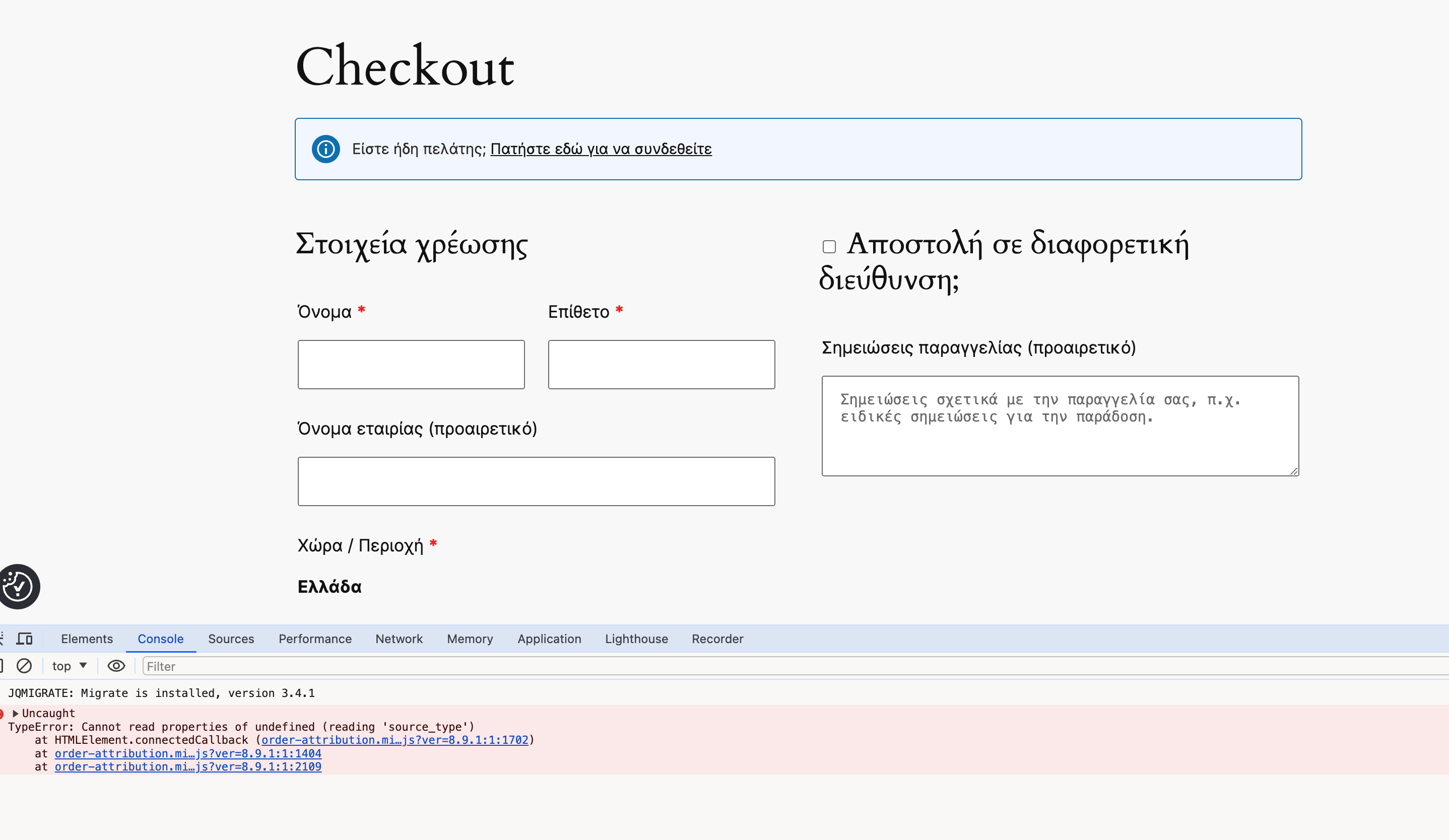Open order-attribution link at line 1:1702
The width and height of the screenshot is (1449, 840).
click(394, 739)
